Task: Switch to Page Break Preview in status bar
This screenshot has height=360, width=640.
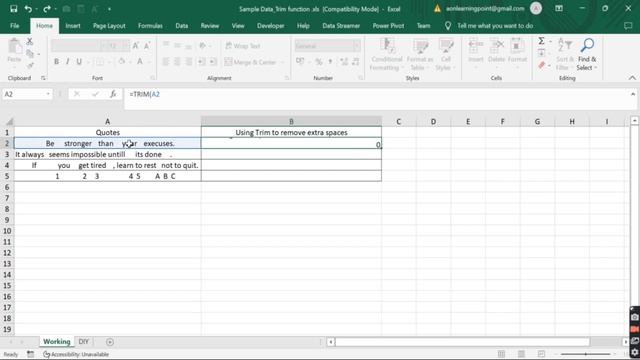Action: pyautogui.click(x=541, y=354)
